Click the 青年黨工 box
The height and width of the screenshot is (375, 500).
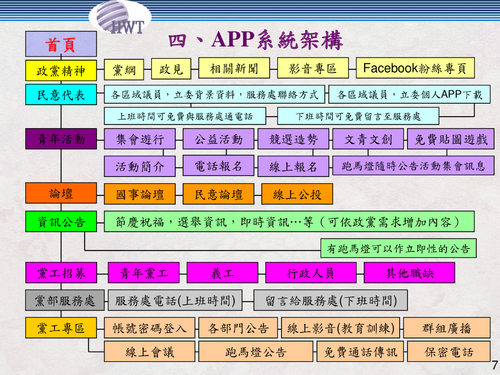pos(144,273)
